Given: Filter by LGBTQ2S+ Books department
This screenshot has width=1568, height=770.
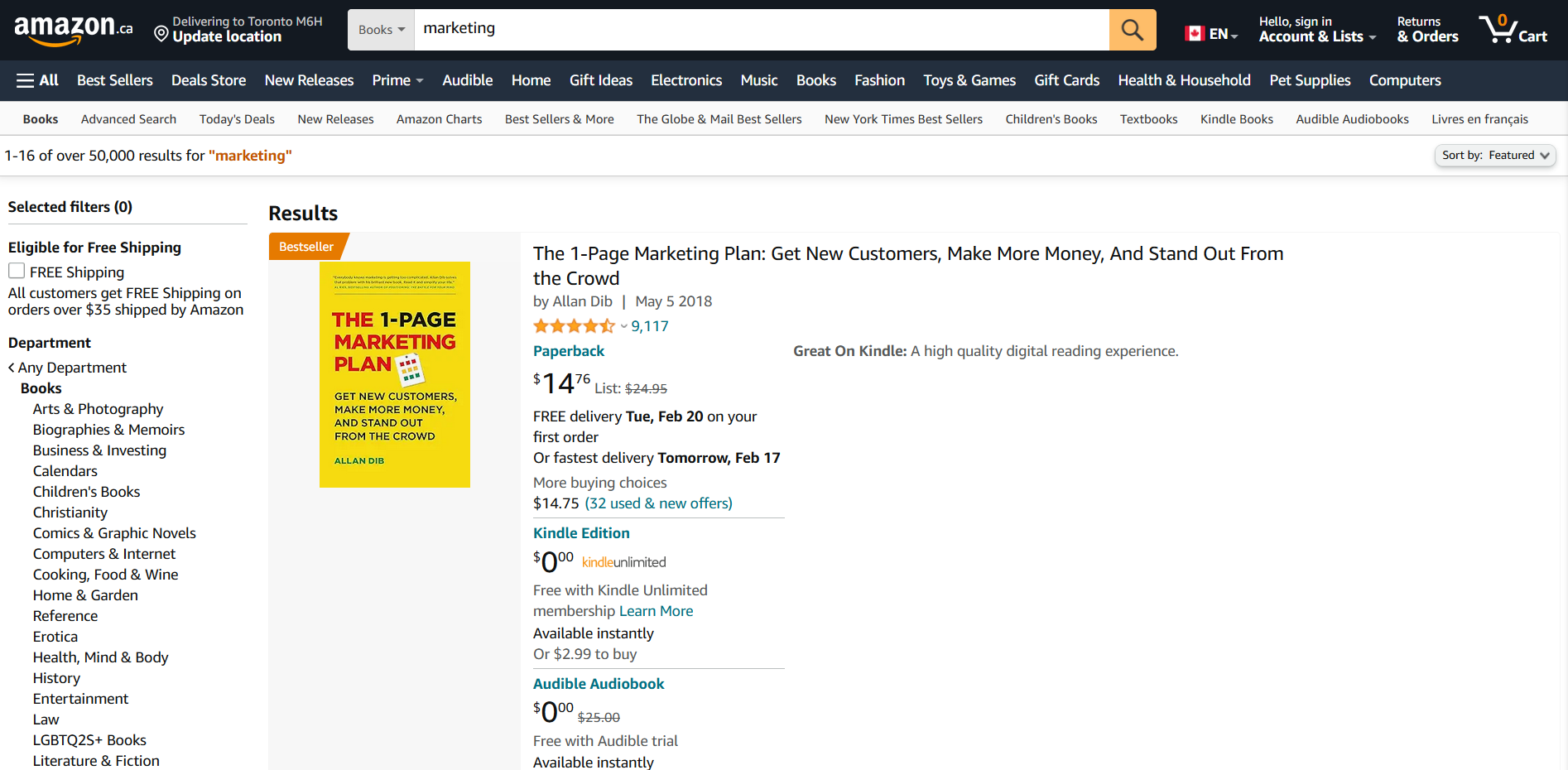Looking at the screenshot, I should 89,740.
